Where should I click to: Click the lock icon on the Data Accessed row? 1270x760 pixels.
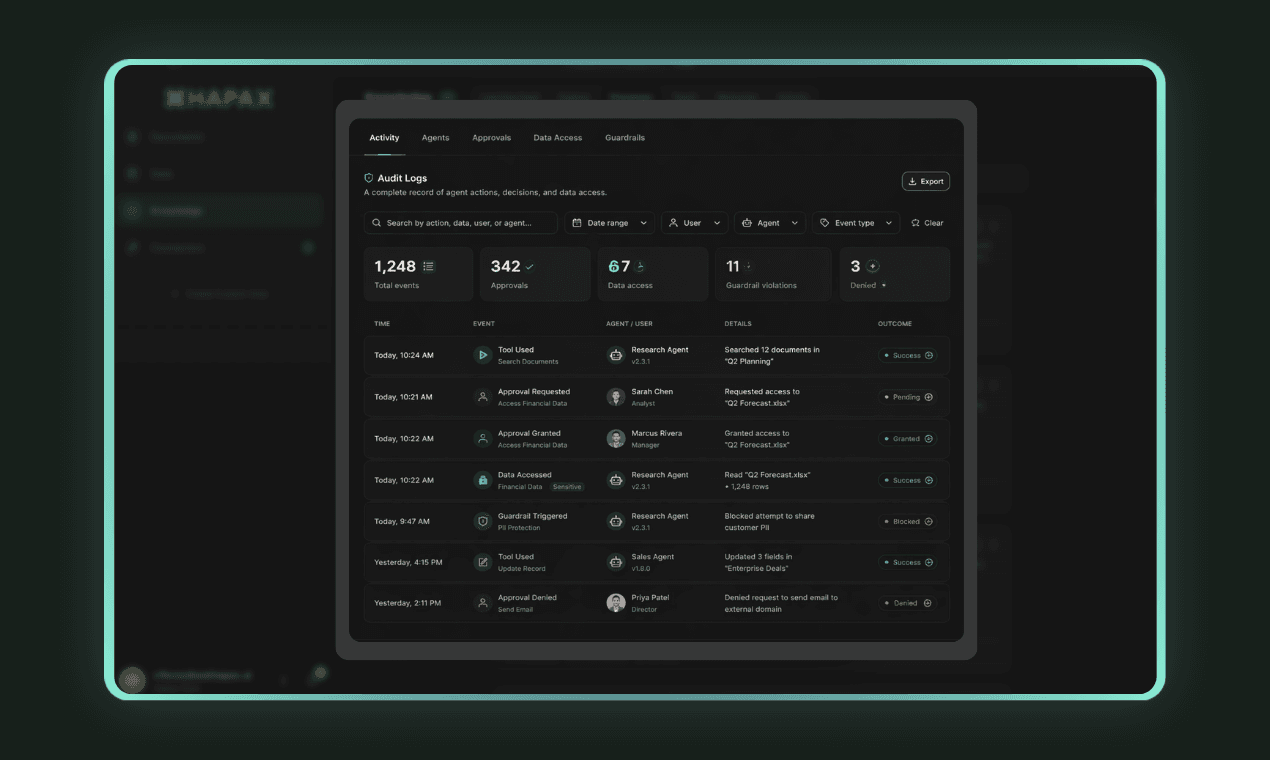[x=483, y=480]
